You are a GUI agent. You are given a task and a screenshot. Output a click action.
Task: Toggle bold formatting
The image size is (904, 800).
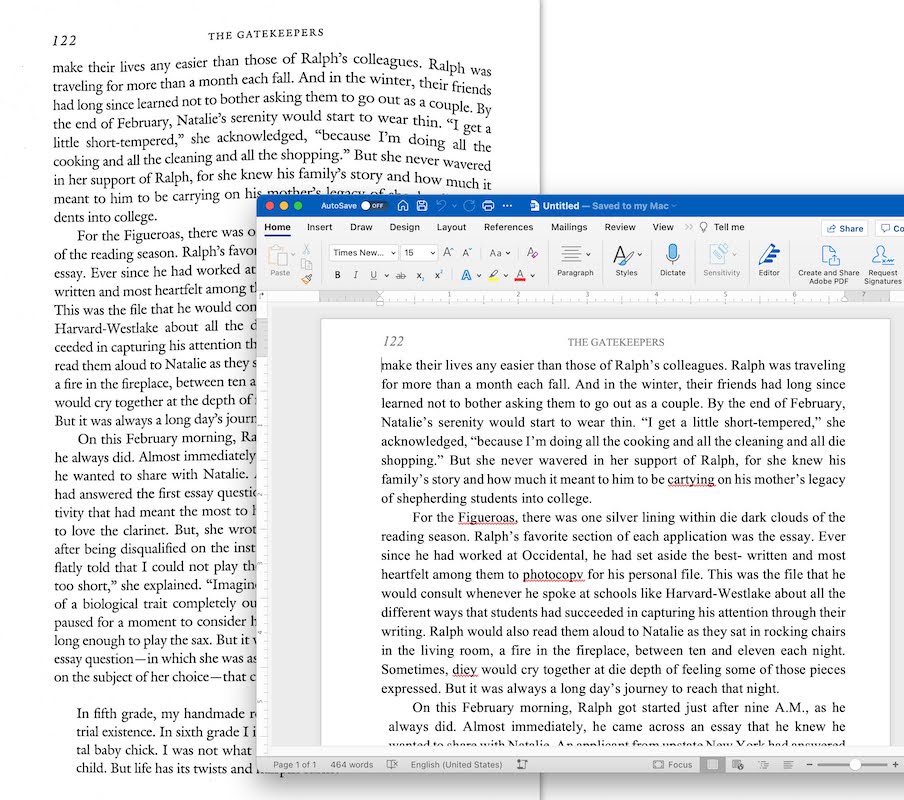click(x=338, y=275)
